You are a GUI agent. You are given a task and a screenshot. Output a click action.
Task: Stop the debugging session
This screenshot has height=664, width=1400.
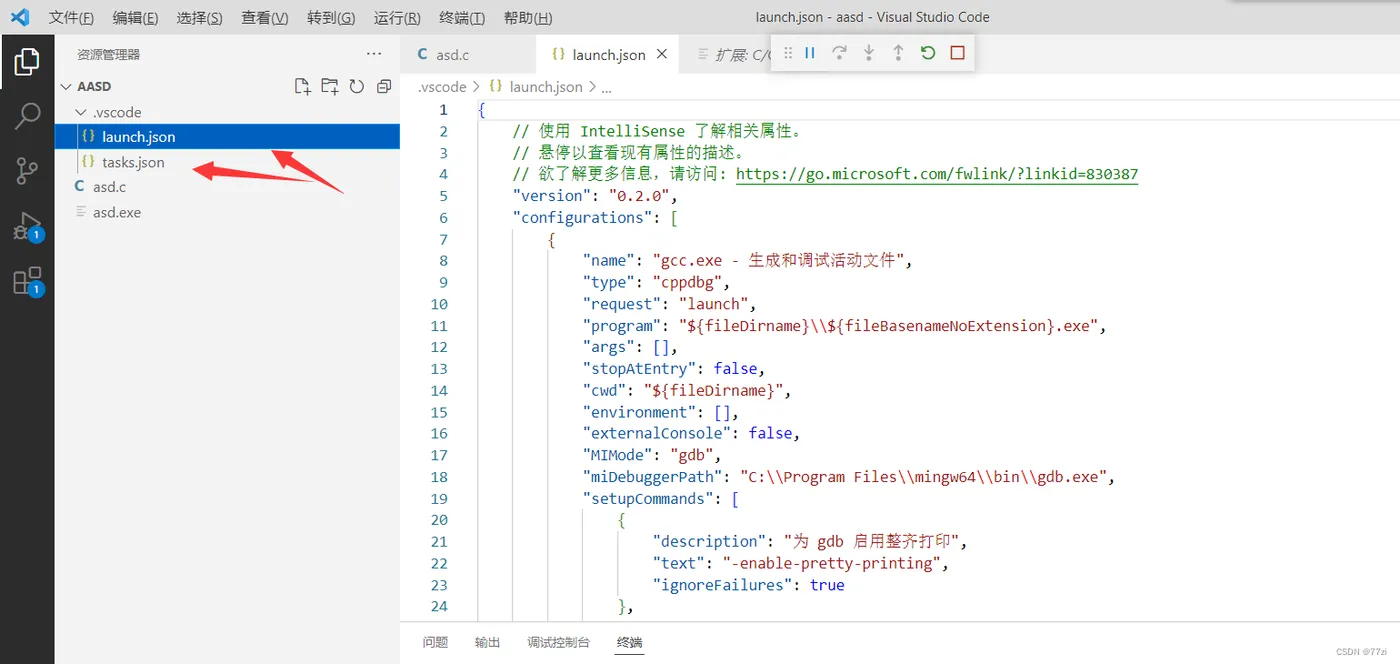pyautogui.click(x=957, y=53)
